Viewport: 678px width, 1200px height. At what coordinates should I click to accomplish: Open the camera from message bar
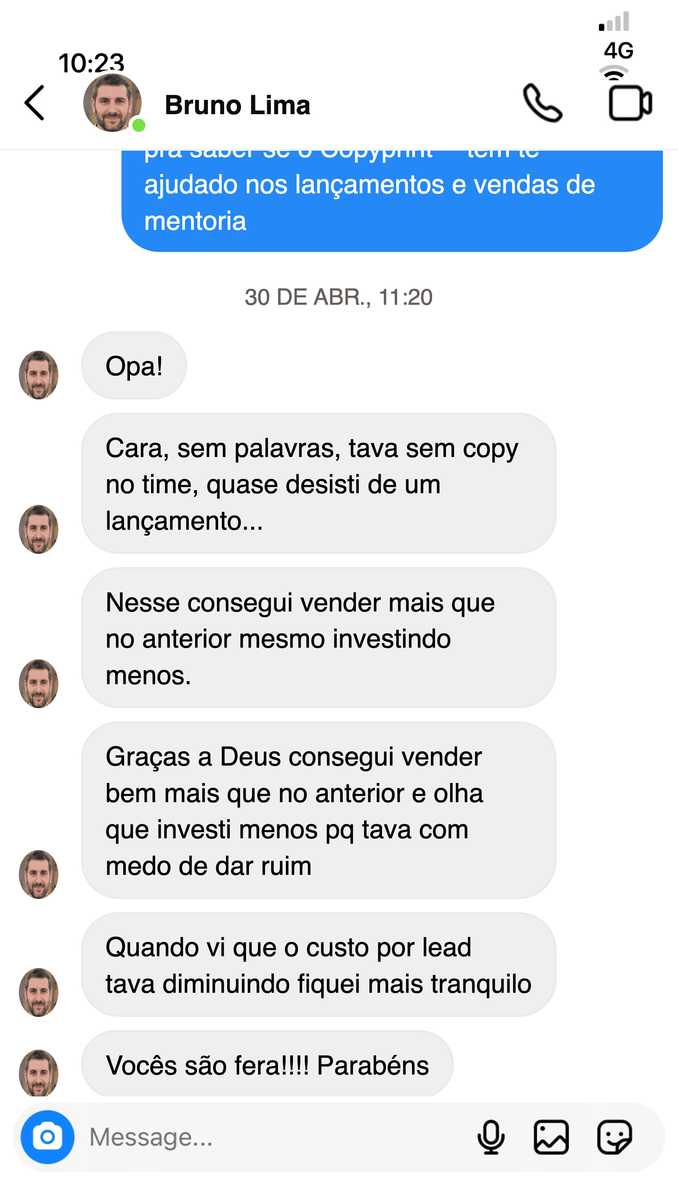(47, 1137)
